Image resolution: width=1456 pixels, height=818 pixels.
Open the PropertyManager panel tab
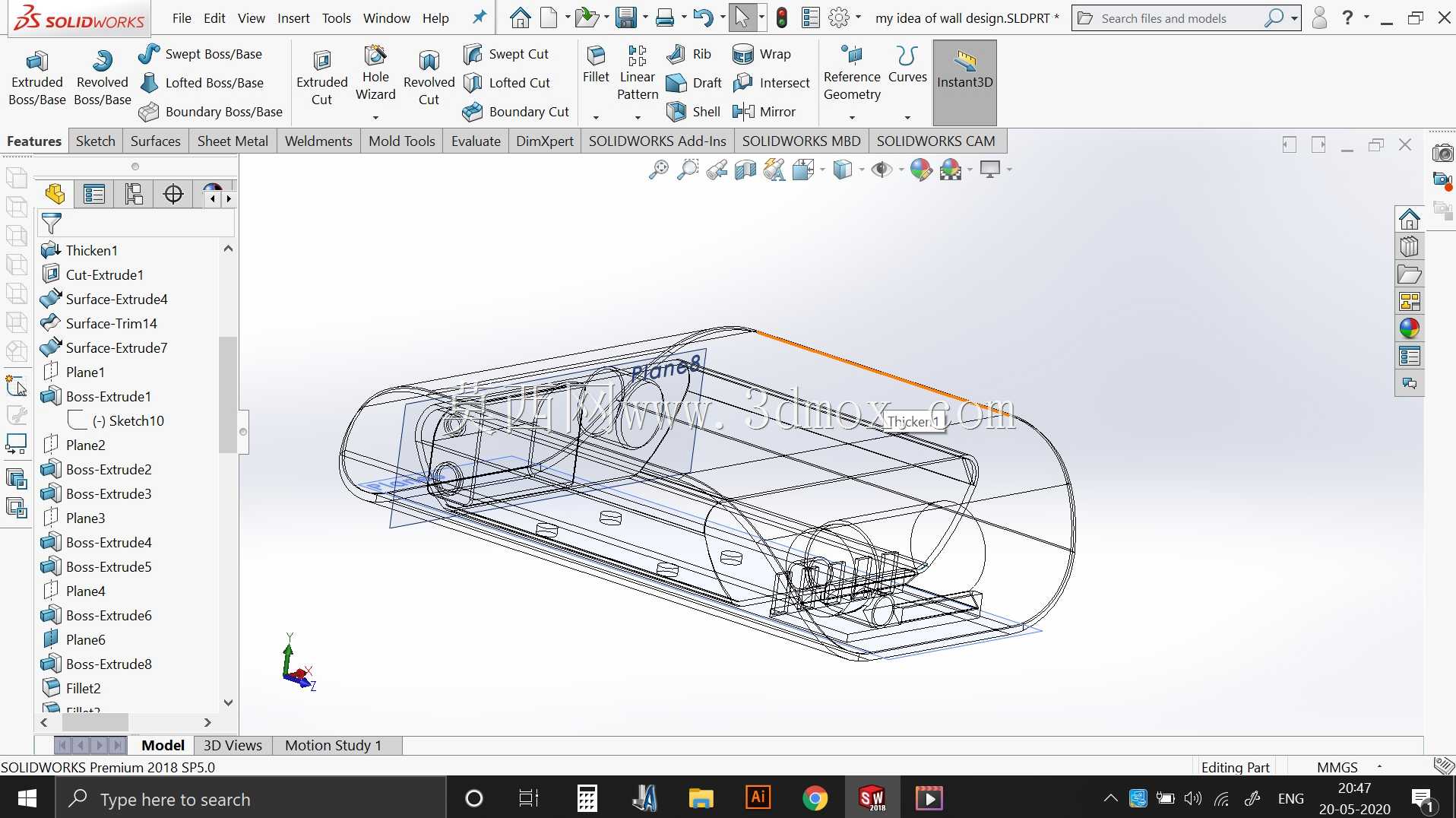click(x=94, y=195)
